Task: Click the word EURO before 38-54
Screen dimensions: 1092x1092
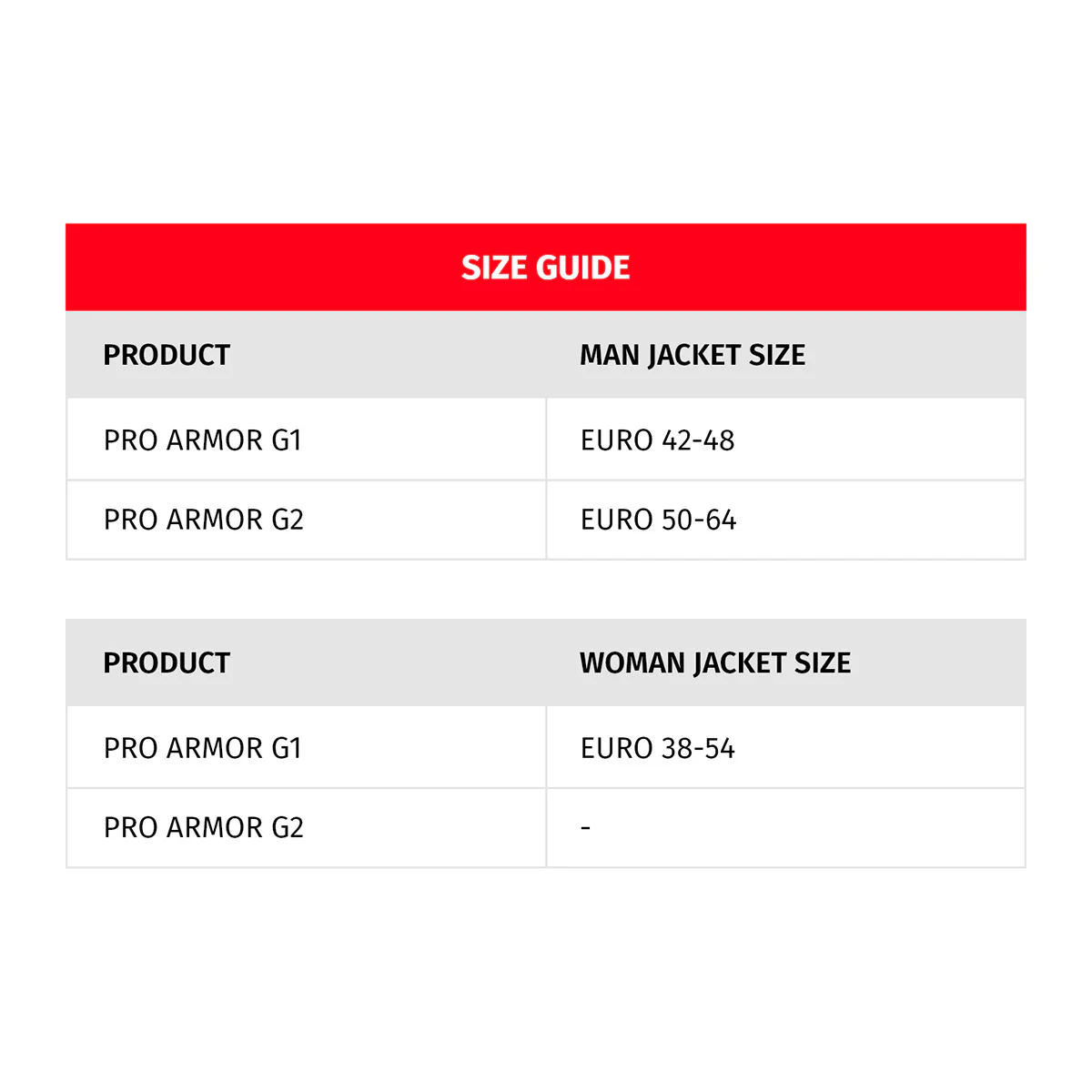Action: (617, 748)
